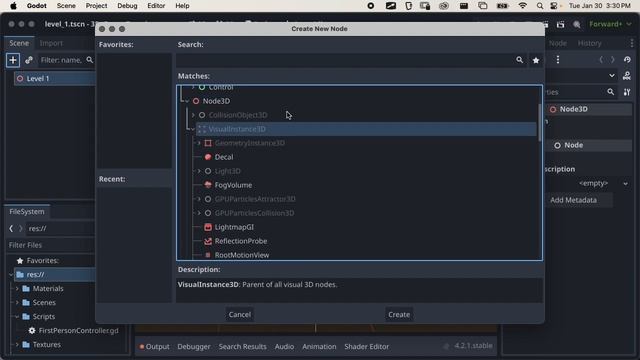
Task: Click the inspector history clock icon
Action: (x=627, y=60)
